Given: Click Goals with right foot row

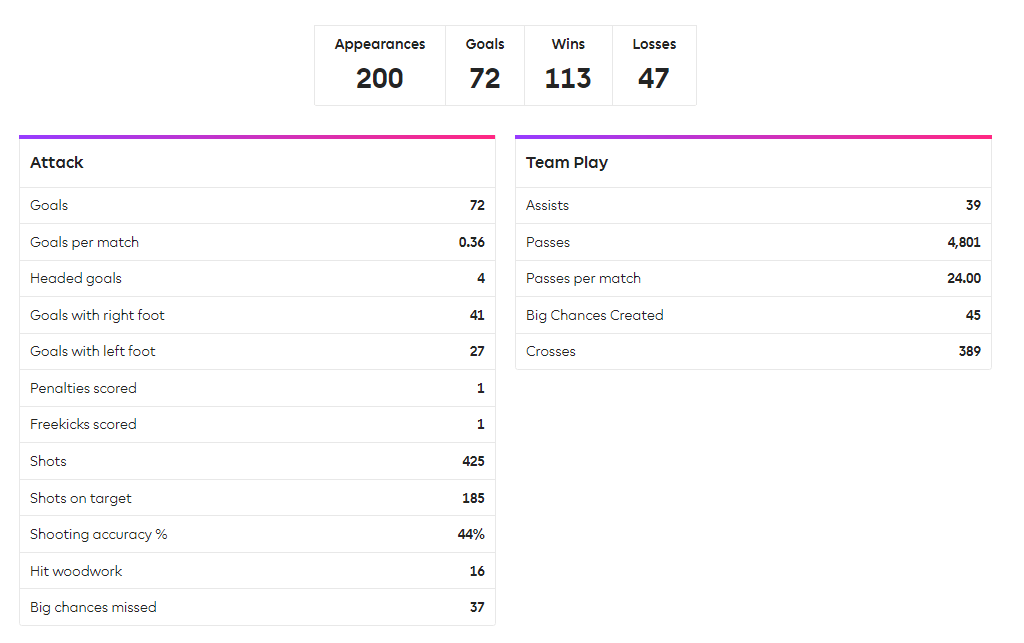Looking at the screenshot, I should (257, 315).
